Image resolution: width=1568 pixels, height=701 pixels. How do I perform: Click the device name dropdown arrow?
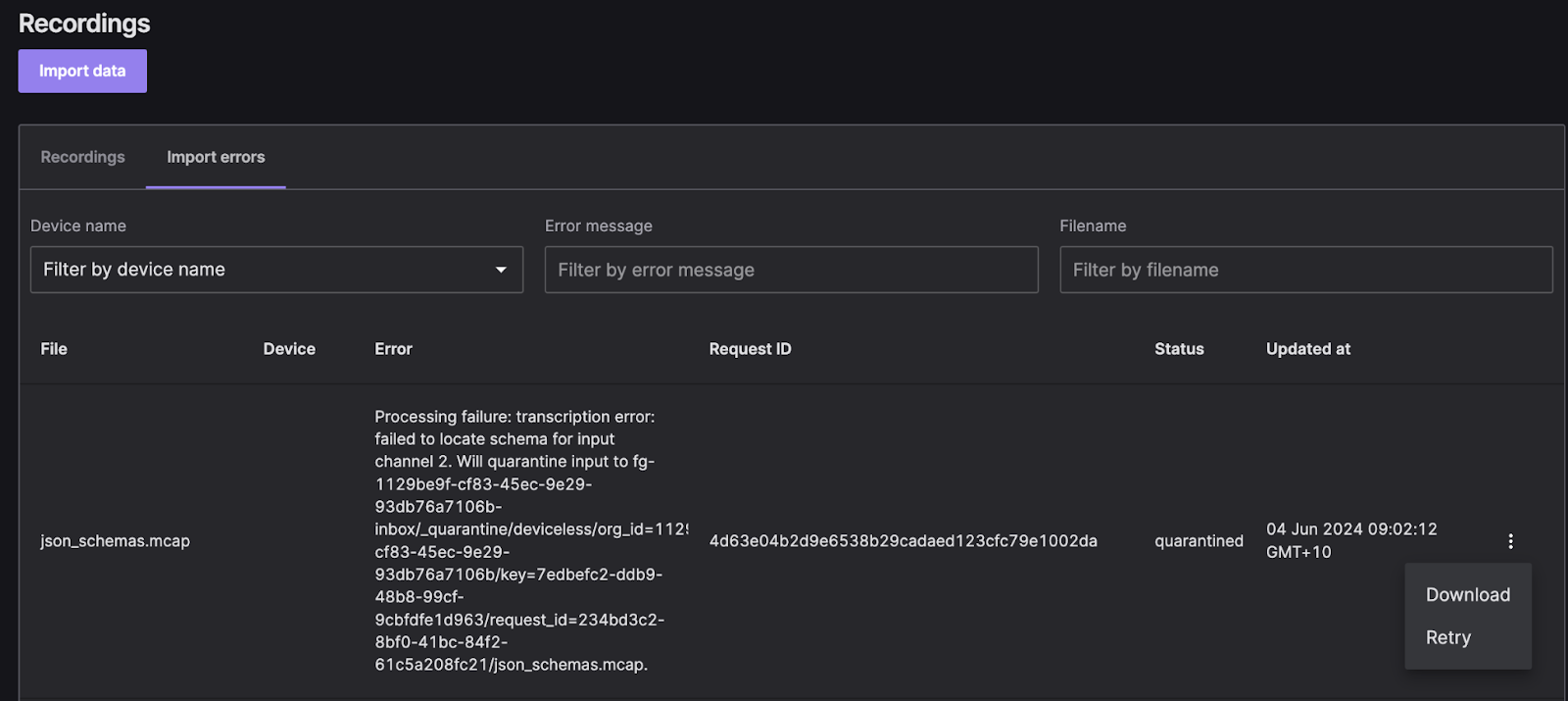[501, 270]
